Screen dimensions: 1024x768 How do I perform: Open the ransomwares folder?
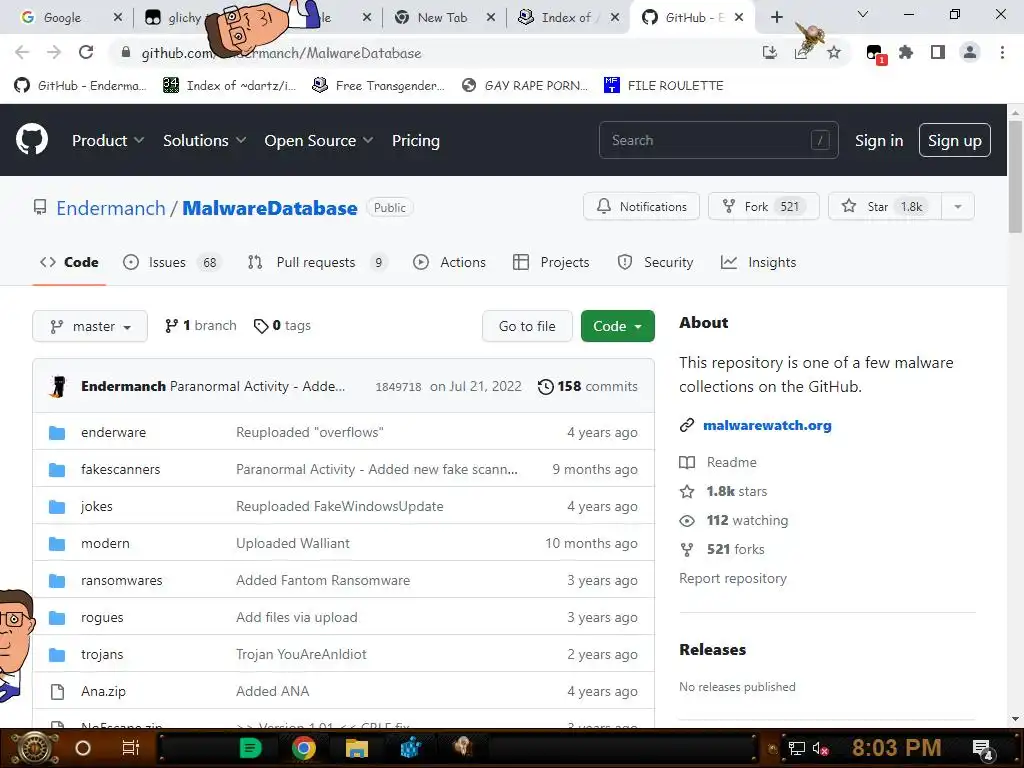[x=121, y=581]
